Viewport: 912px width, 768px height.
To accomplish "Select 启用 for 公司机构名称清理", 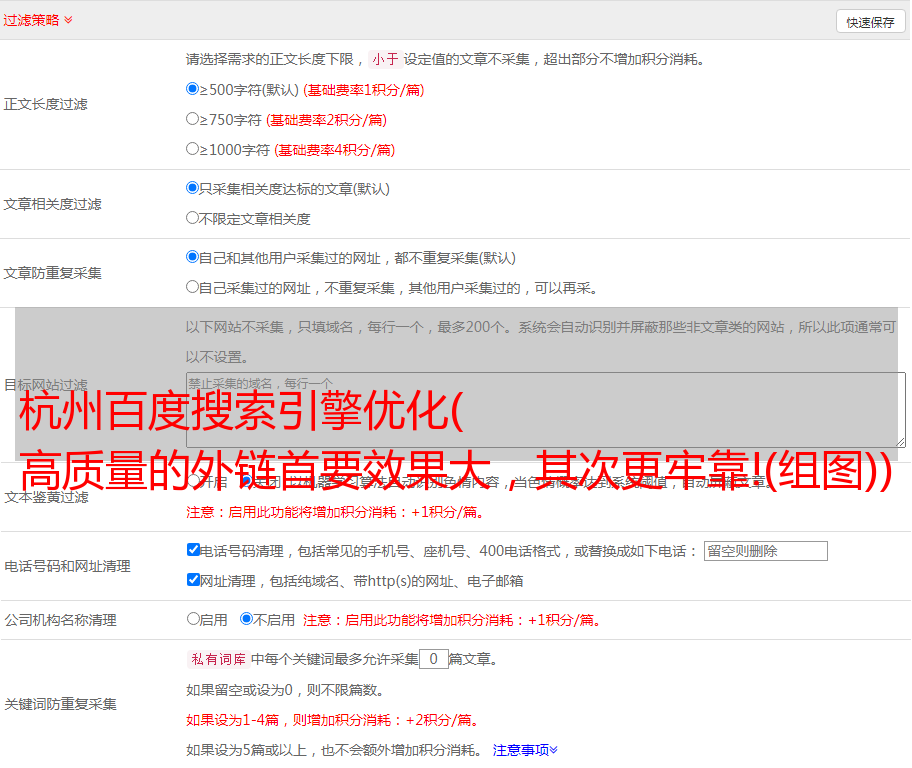I will coord(193,619).
